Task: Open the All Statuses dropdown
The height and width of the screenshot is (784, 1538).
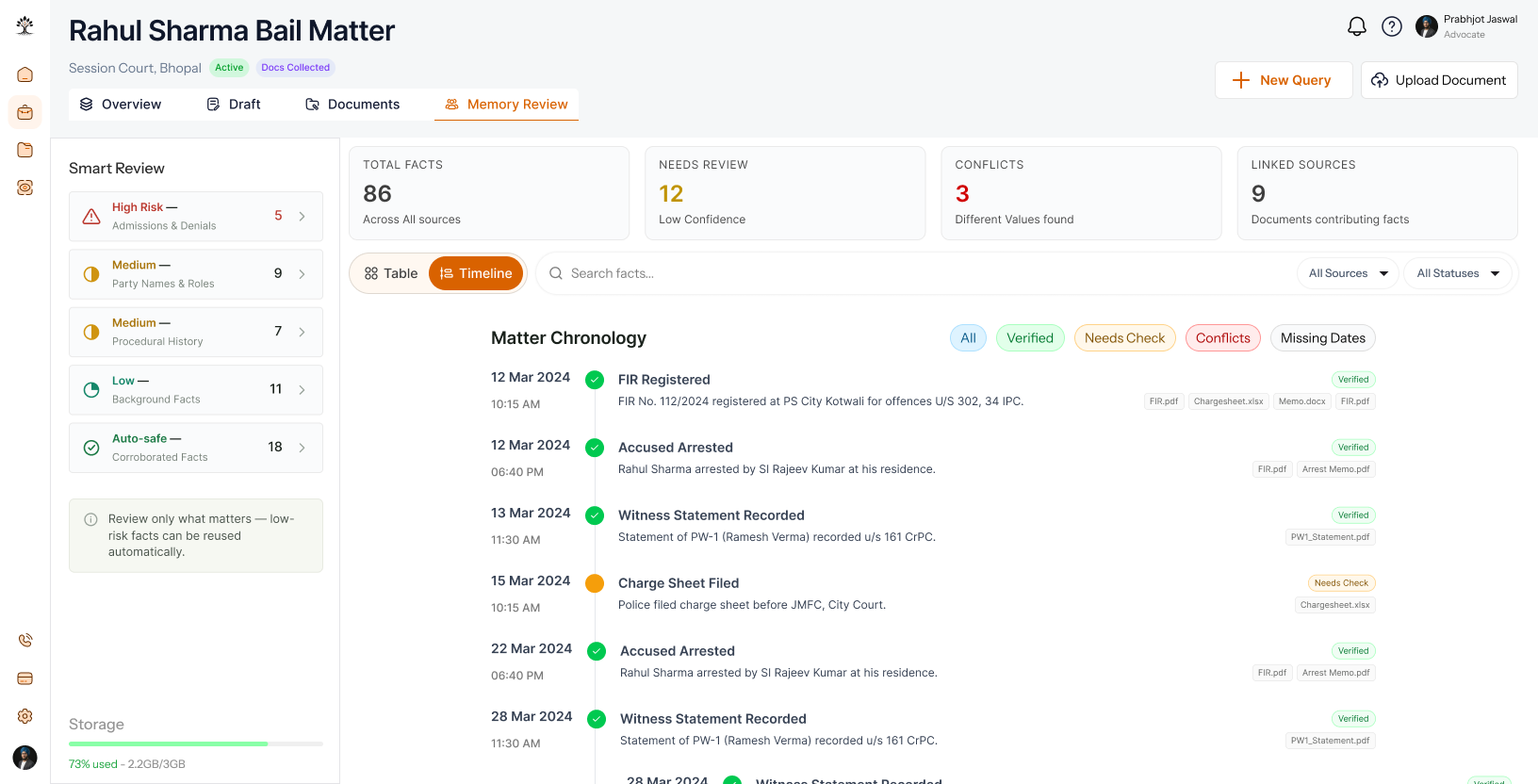Action: click(x=1458, y=273)
